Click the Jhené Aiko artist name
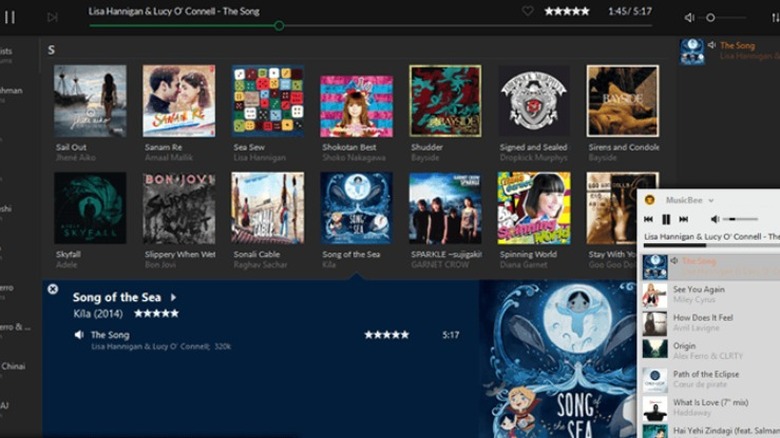Image resolution: width=780 pixels, height=438 pixels. pos(76,158)
